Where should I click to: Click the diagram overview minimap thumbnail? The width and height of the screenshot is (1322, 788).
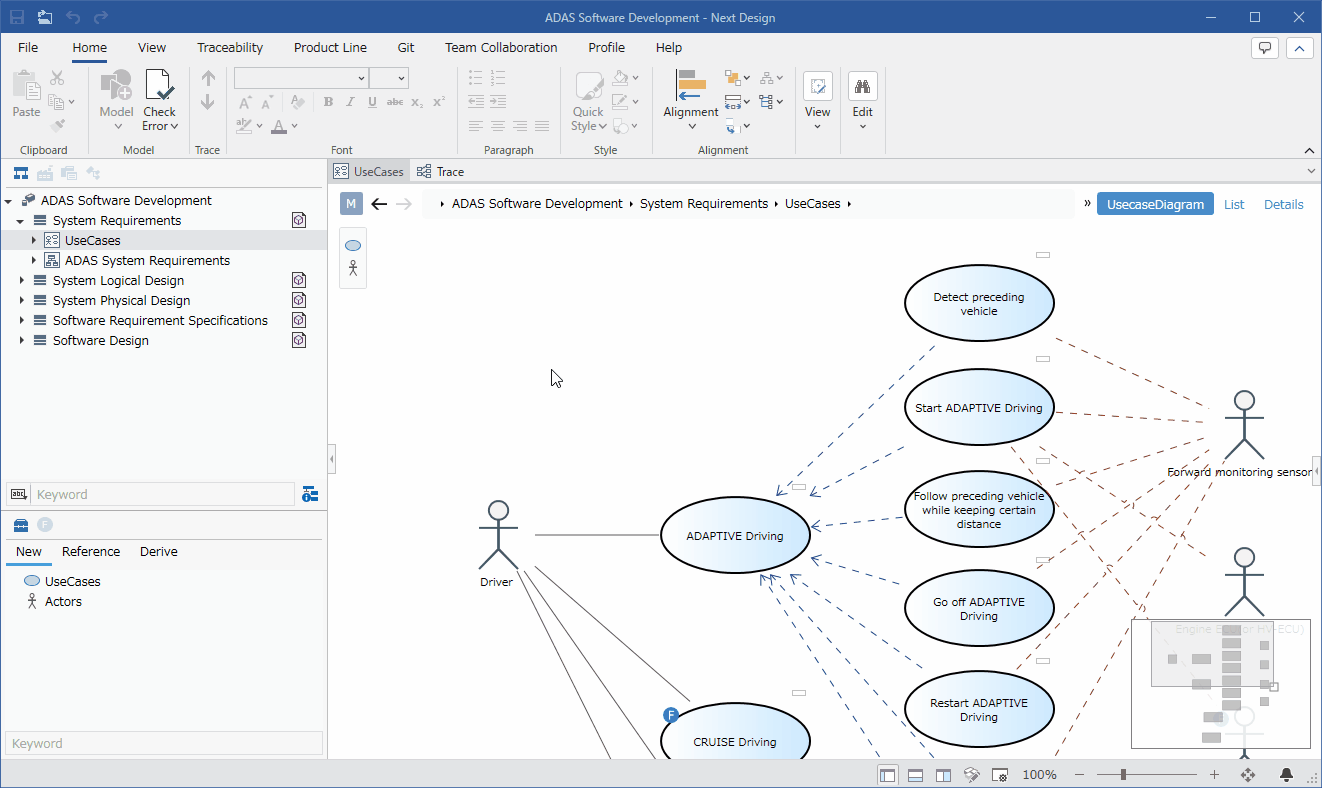click(x=1221, y=683)
